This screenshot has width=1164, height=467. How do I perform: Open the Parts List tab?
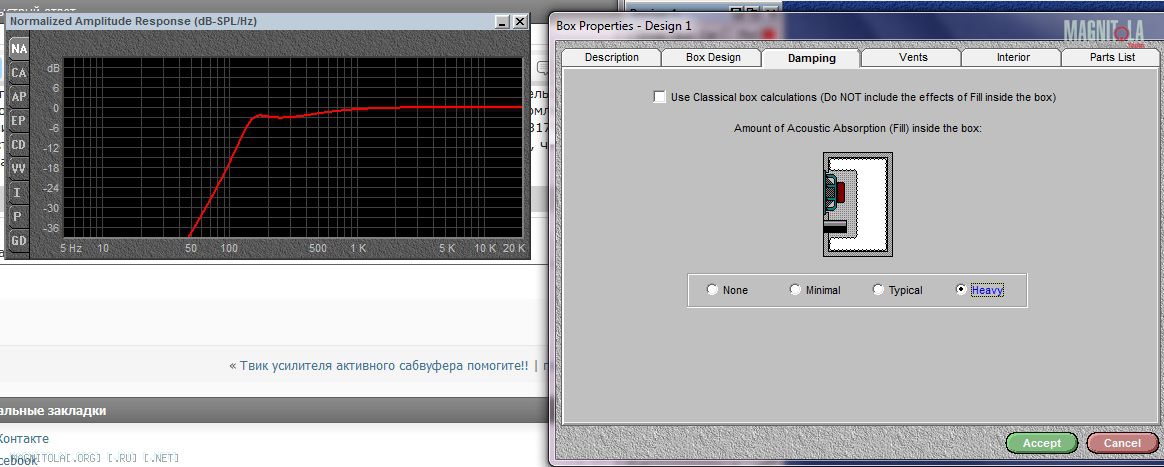[1112, 58]
